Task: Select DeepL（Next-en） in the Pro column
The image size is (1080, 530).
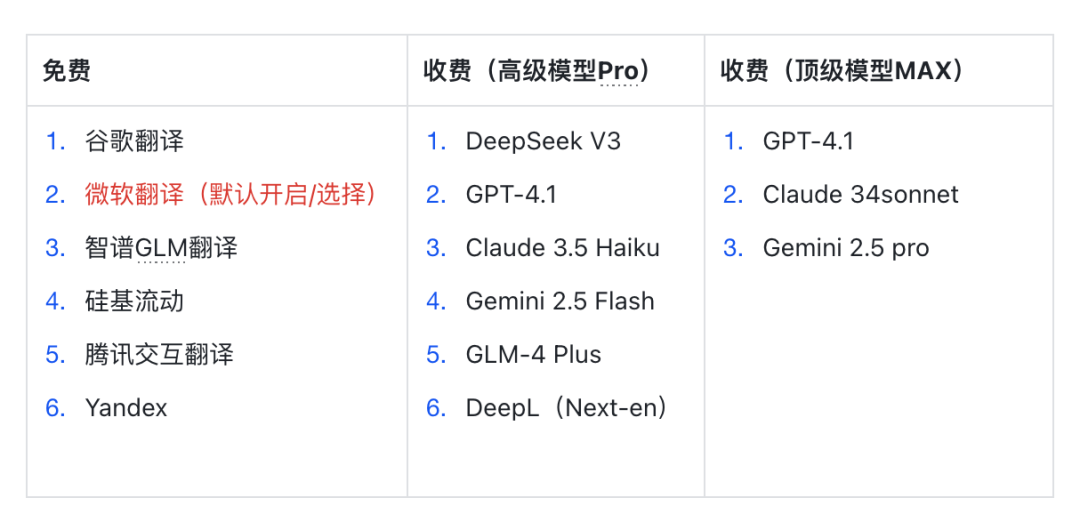Action: pyautogui.click(x=567, y=407)
